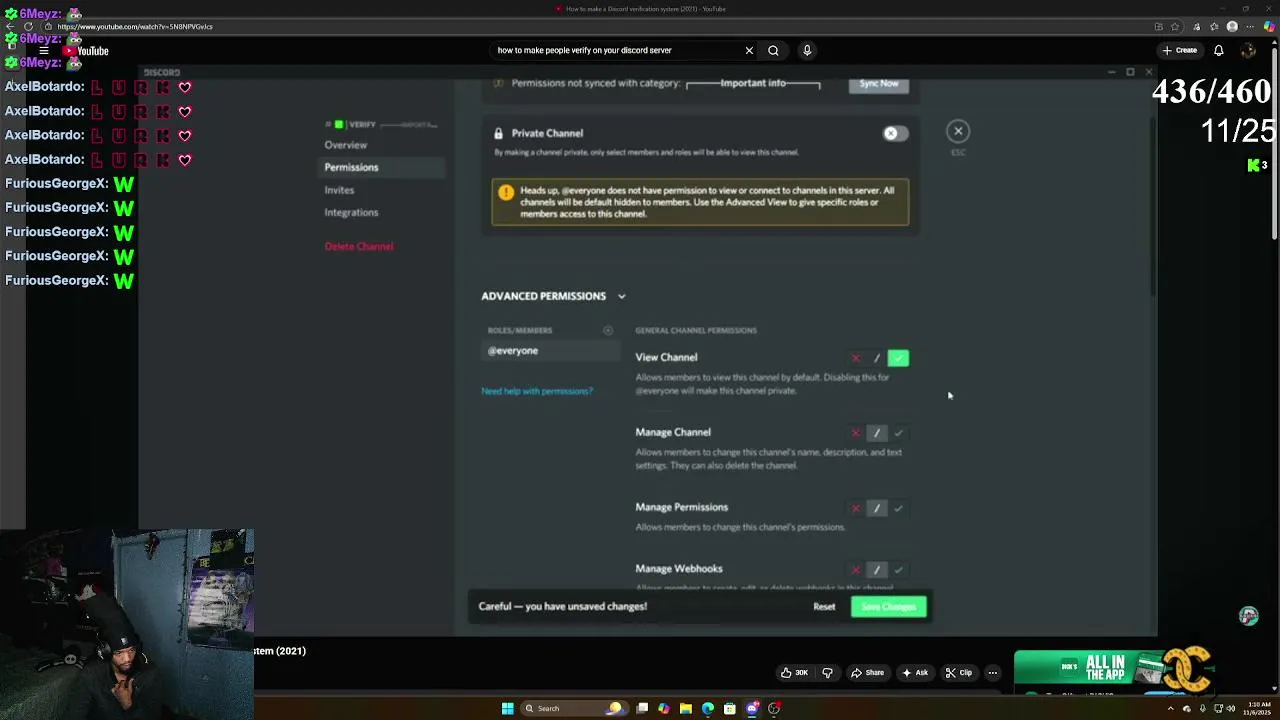1280x720 pixels.
Task: Allow Manage Channel permission
Action: (x=898, y=433)
